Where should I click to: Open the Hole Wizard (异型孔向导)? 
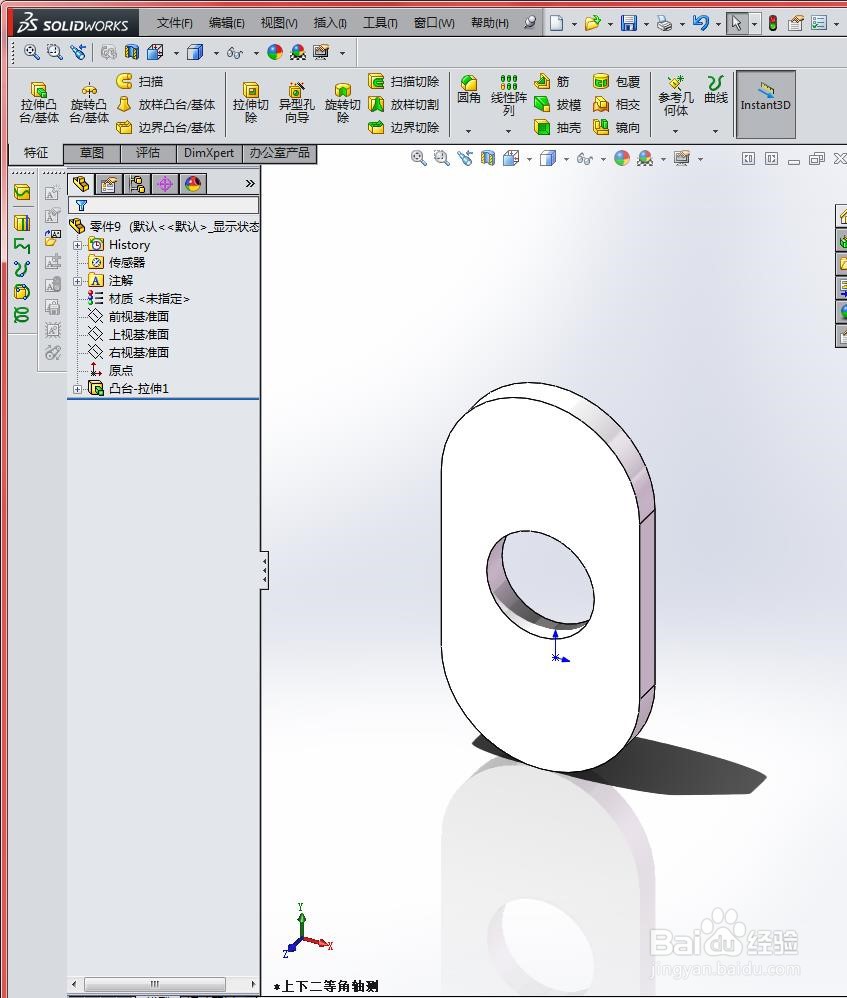[x=297, y=102]
